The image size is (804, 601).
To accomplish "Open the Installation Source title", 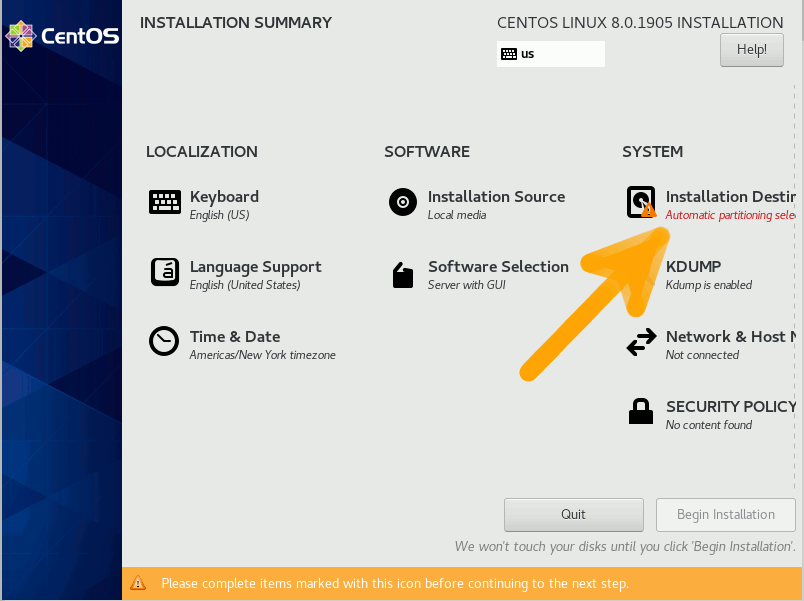I will tap(496, 197).
